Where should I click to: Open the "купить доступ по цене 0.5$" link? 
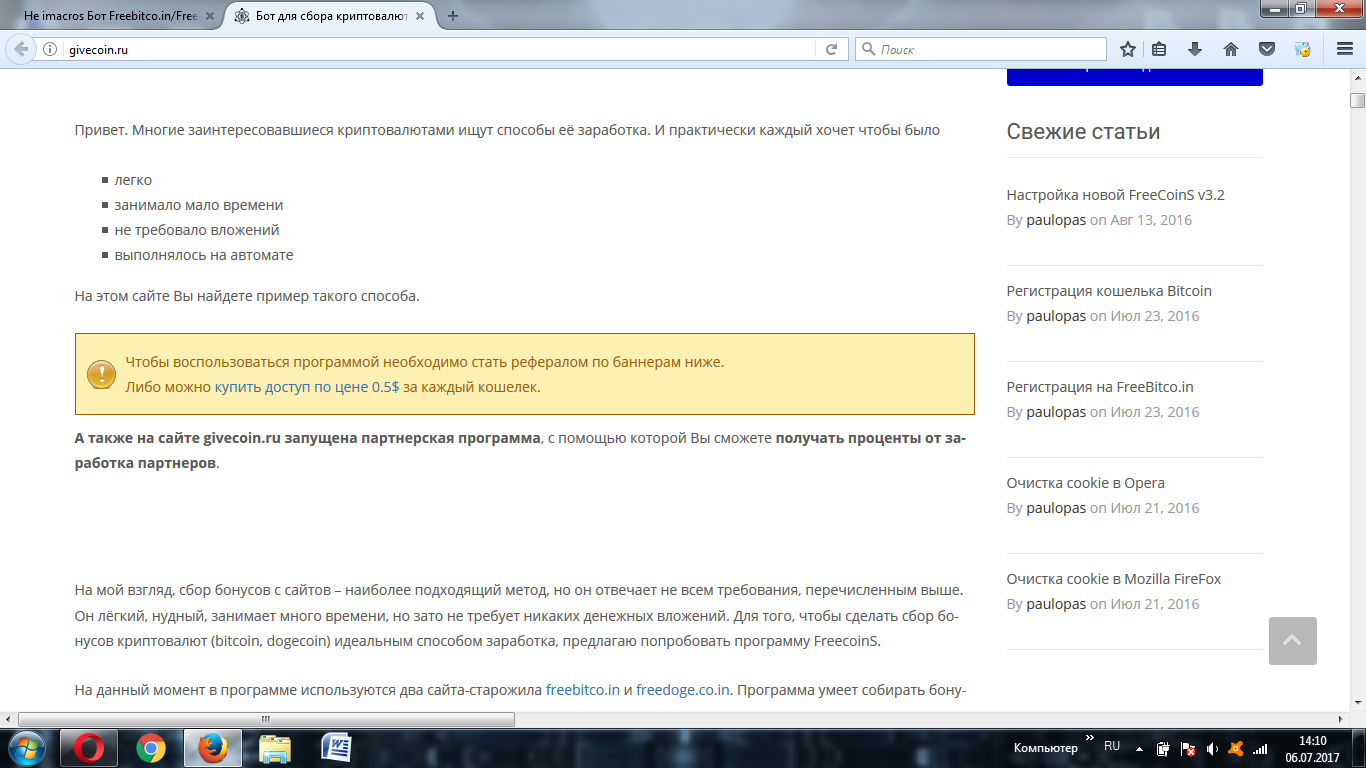point(306,387)
